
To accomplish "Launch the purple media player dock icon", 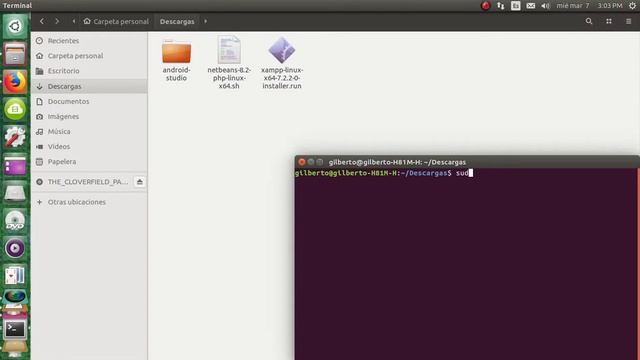I will [x=15, y=248].
